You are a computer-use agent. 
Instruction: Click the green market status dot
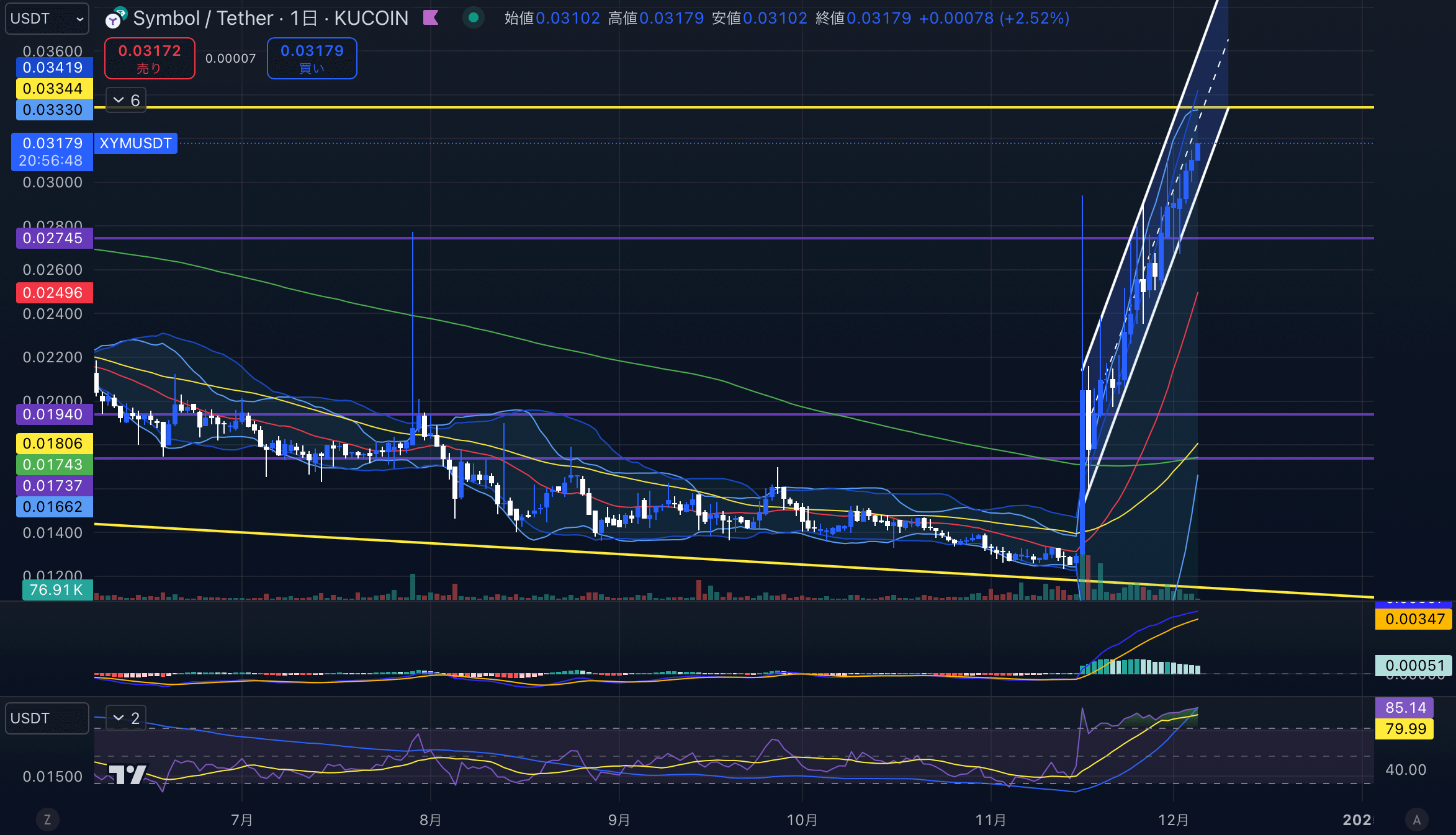[x=474, y=18]
